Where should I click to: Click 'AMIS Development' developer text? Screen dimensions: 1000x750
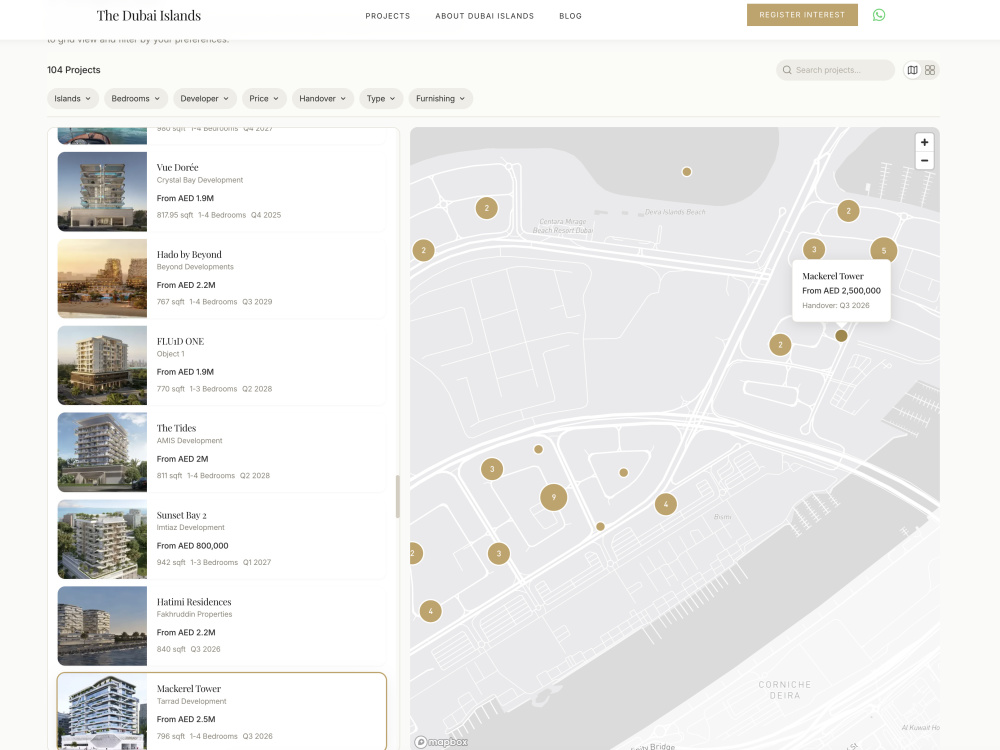[189, 441]
